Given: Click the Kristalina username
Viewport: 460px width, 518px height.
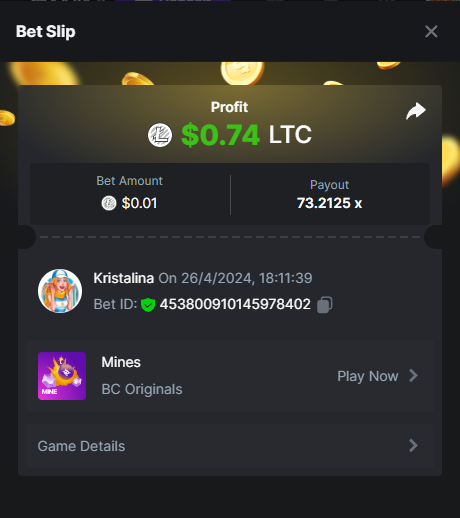Looking at the screenshot, I should [x=124, y=278].
